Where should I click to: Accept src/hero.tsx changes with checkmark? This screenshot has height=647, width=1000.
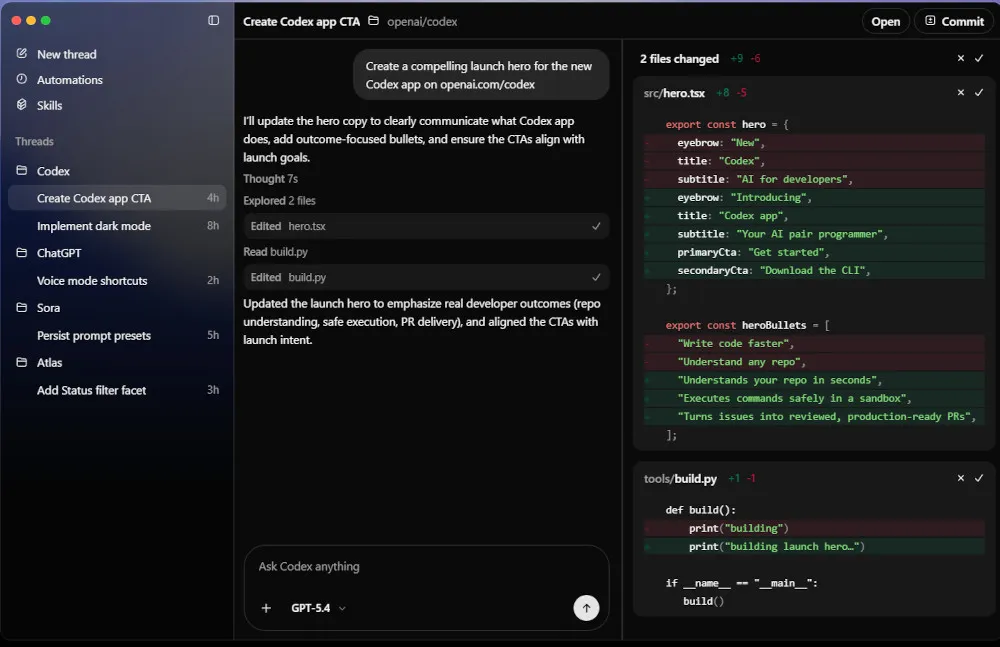979,93
